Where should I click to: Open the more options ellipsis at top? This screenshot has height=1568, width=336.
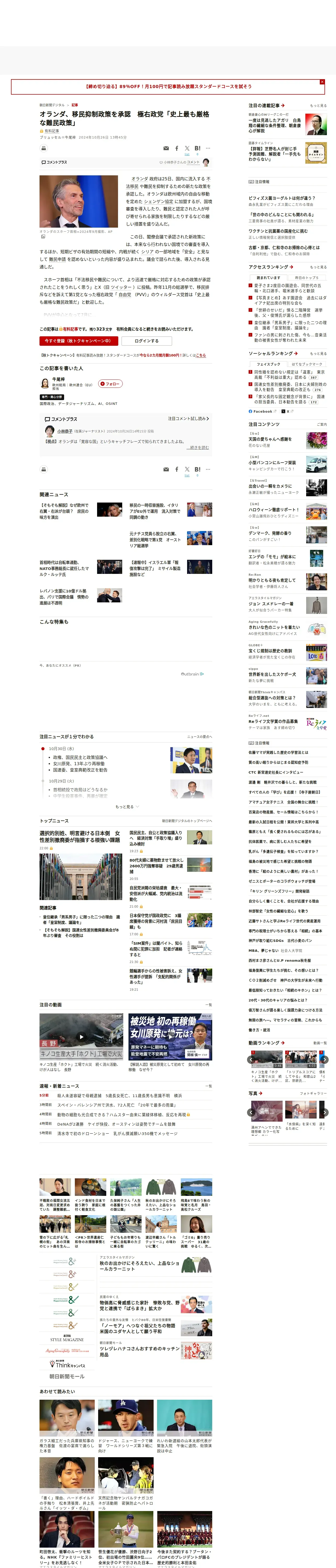coord(208,148)
